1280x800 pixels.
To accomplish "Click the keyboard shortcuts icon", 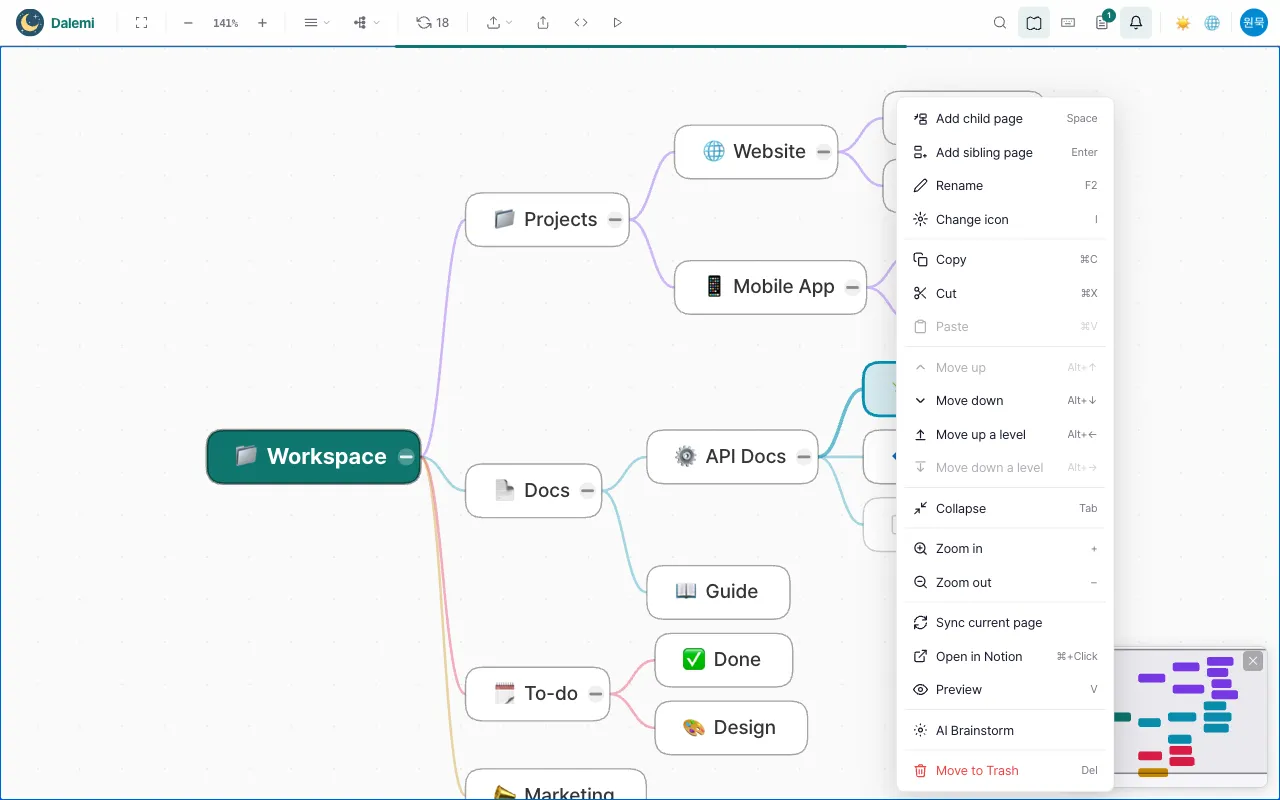I will (x=1068, y=22).
